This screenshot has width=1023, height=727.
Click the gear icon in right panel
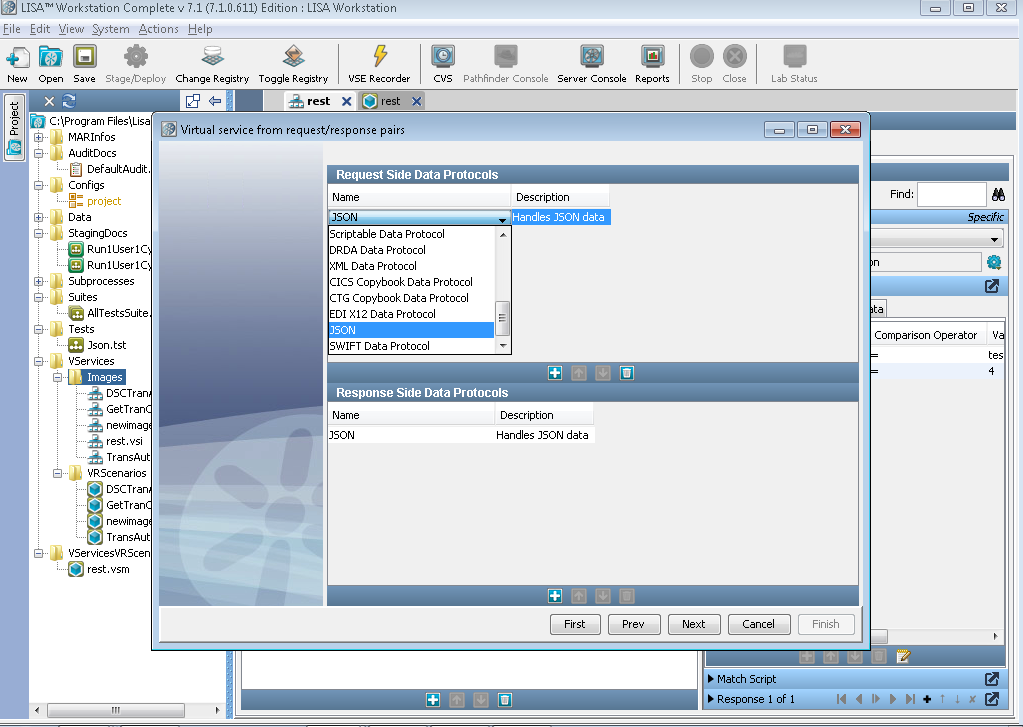tap(994, 262)
